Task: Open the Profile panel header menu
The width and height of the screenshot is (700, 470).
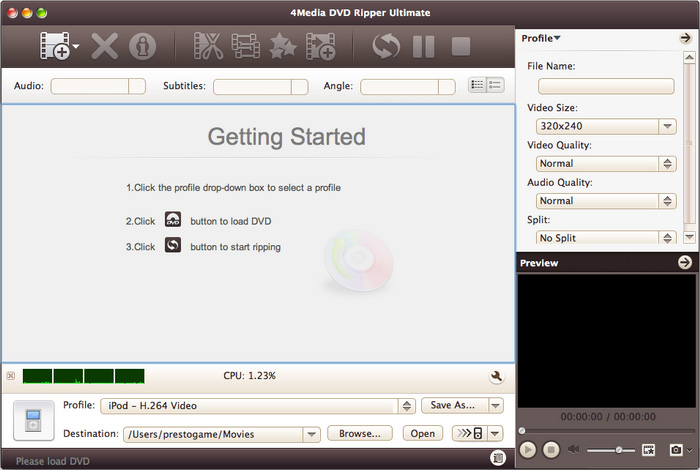Action: point(541,38)
